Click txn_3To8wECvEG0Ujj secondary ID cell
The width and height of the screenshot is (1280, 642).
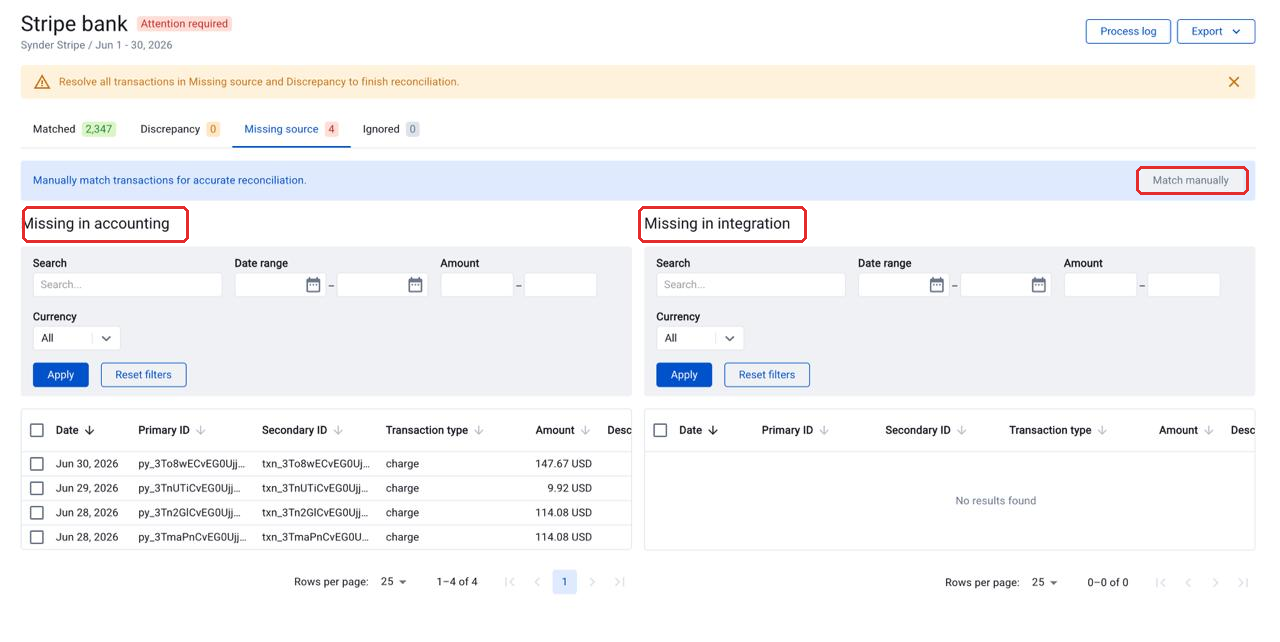click(316, 464)
